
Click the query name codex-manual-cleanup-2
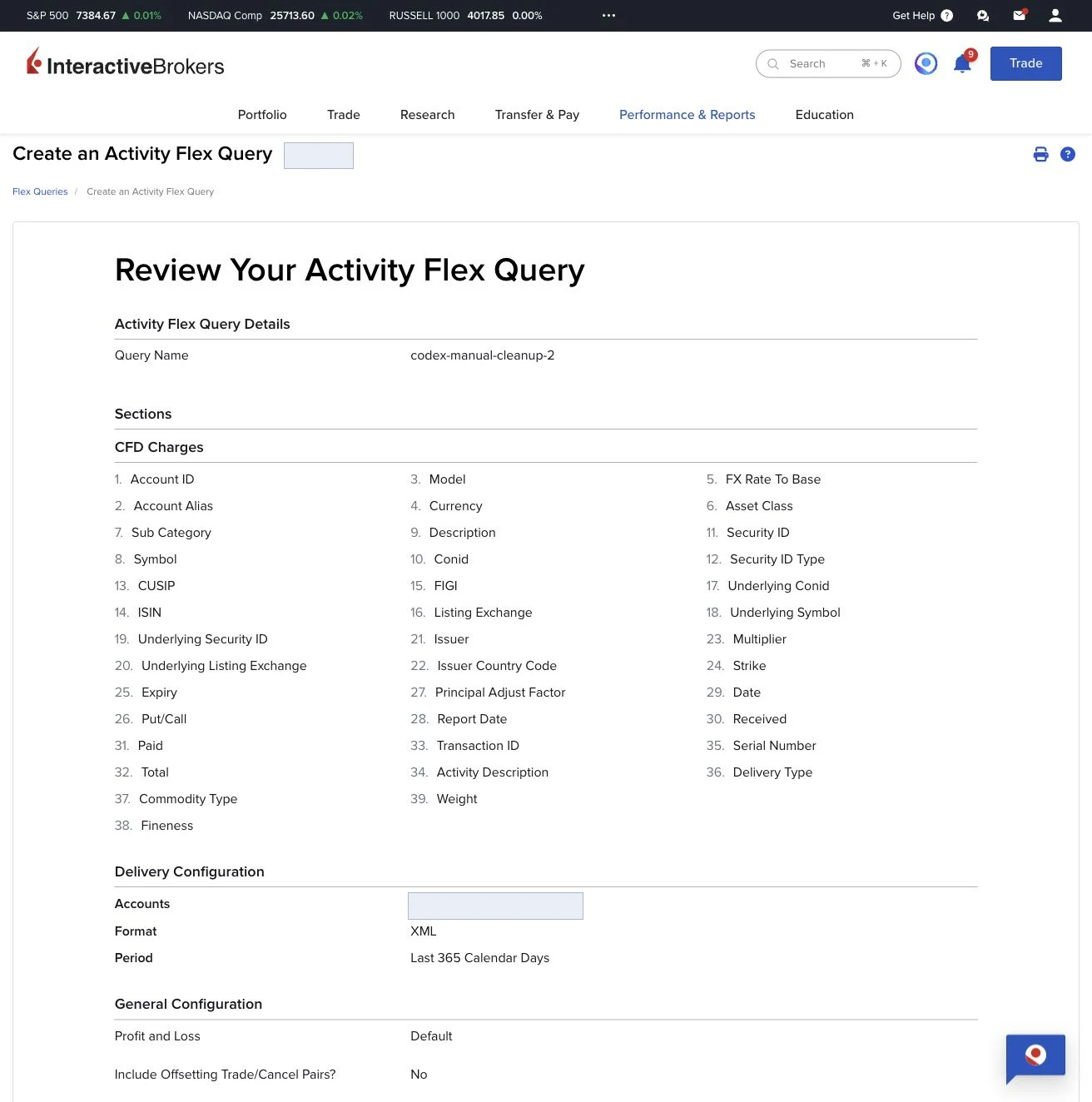[x=483, y=355]
